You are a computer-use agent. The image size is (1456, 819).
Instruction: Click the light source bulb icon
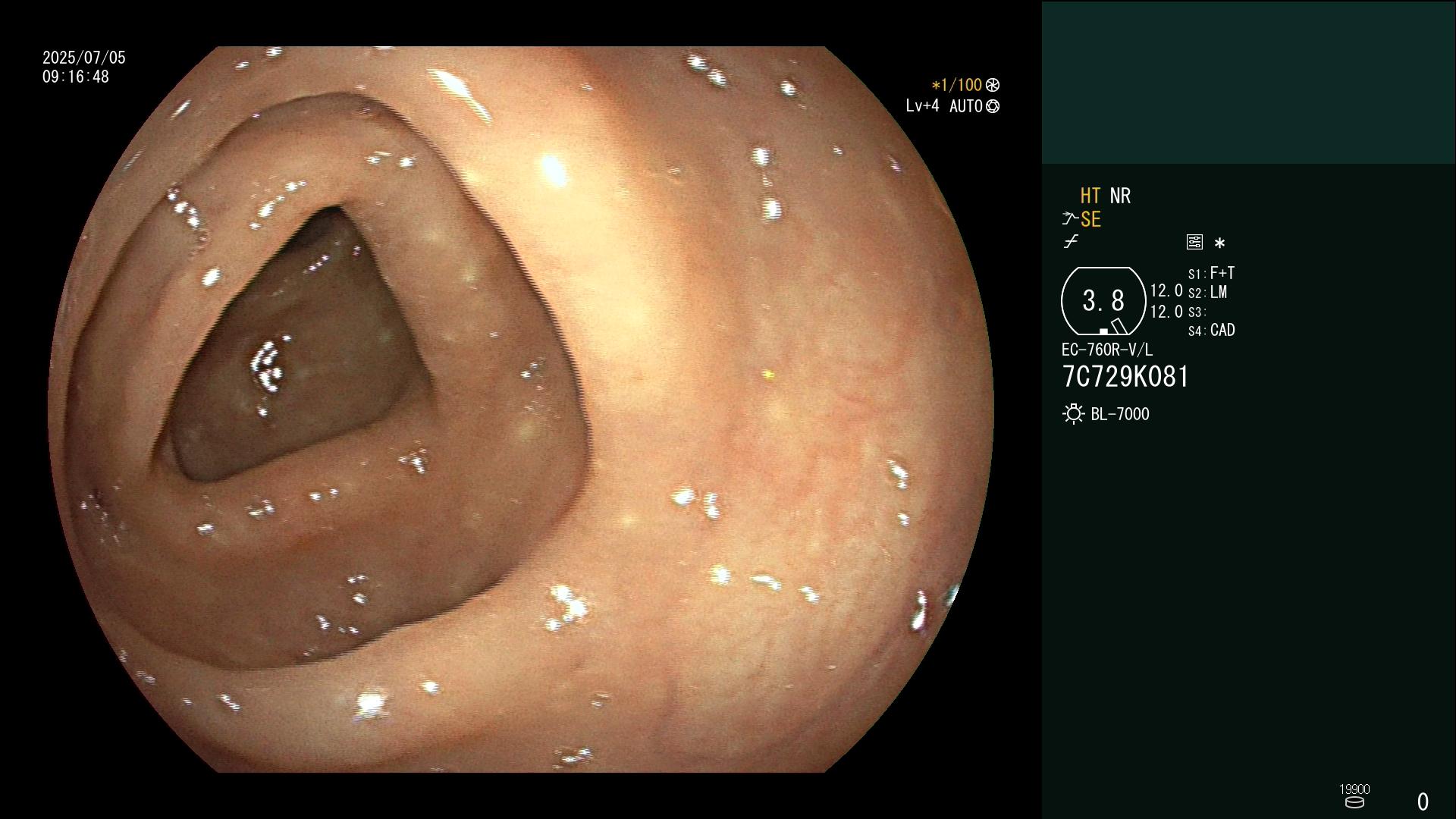click(x=1073, y=414)
